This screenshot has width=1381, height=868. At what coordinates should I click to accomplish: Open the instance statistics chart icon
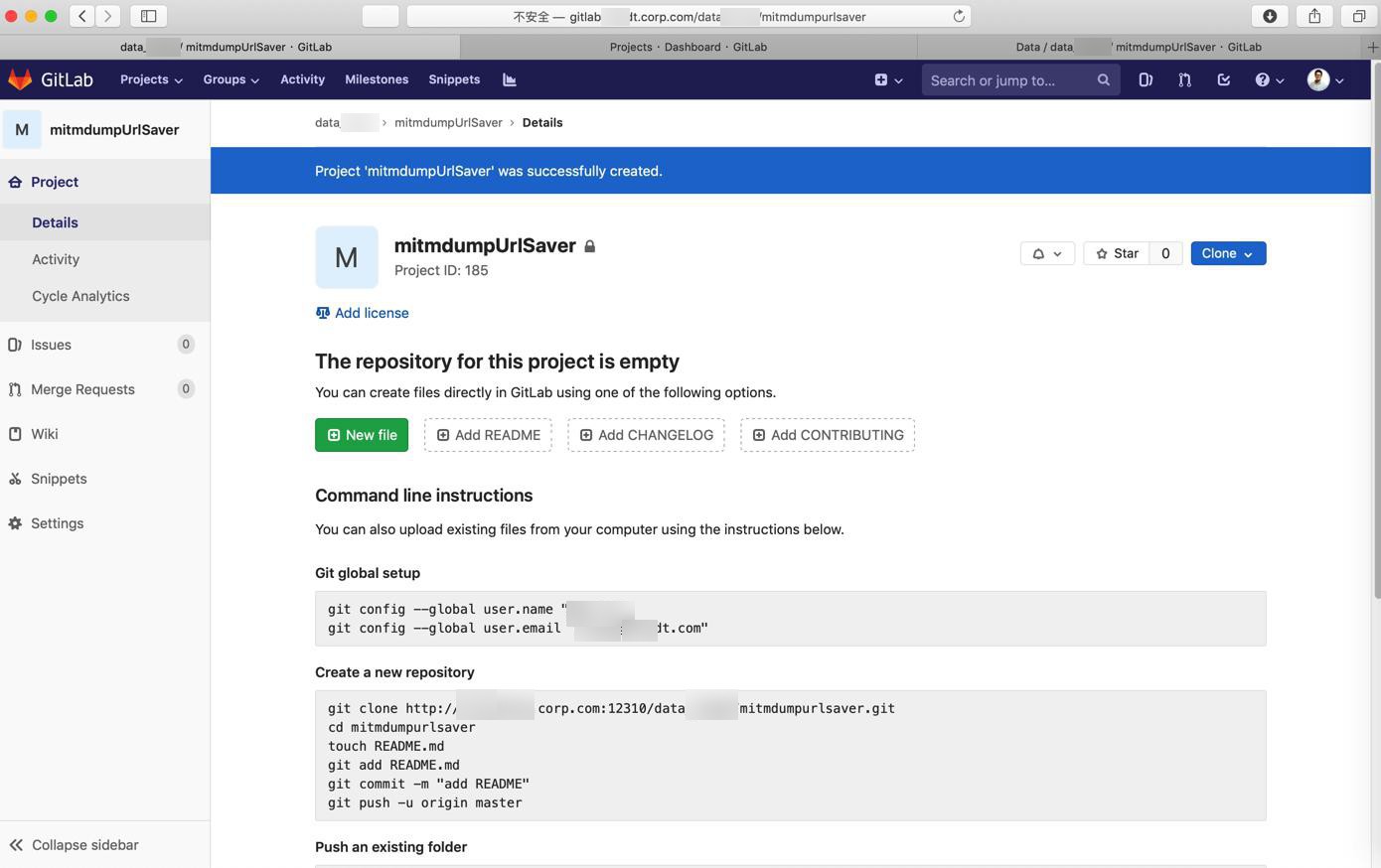pos(510,79)
